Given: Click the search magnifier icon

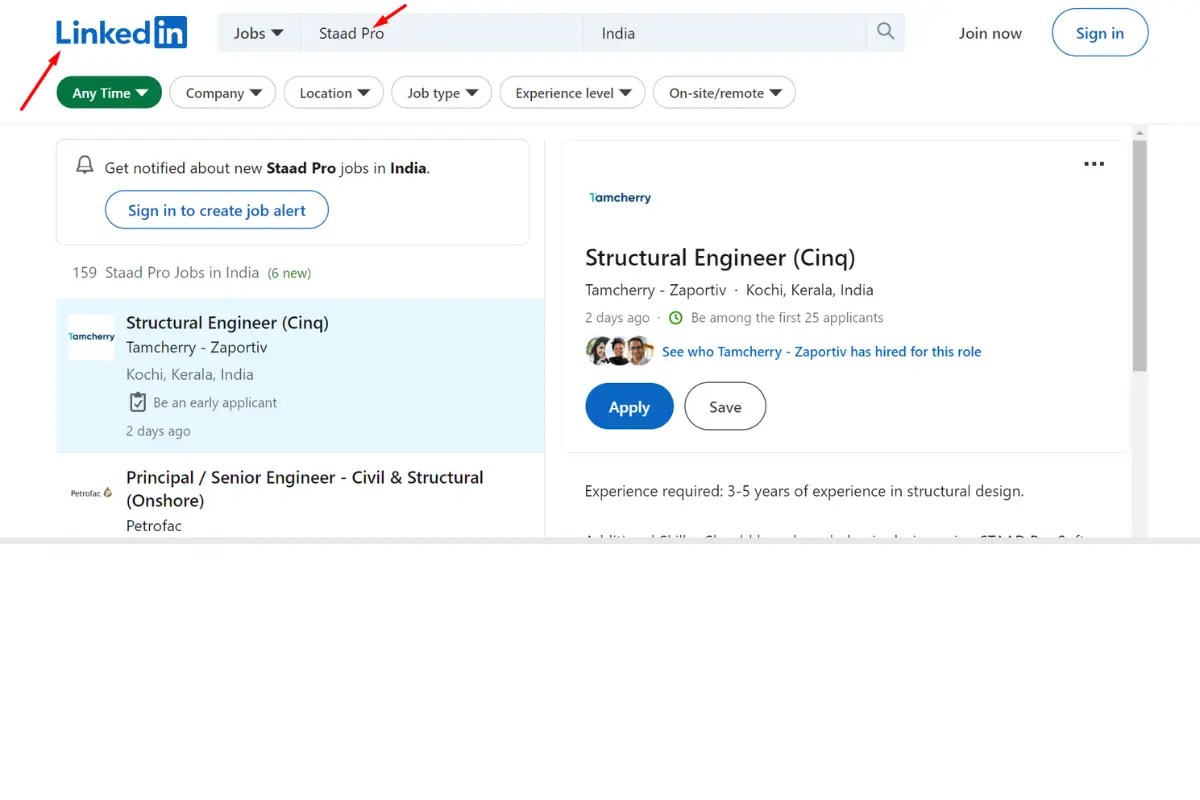Looking at the screenshot, I should pyautogui.click(x=885, y=32).
